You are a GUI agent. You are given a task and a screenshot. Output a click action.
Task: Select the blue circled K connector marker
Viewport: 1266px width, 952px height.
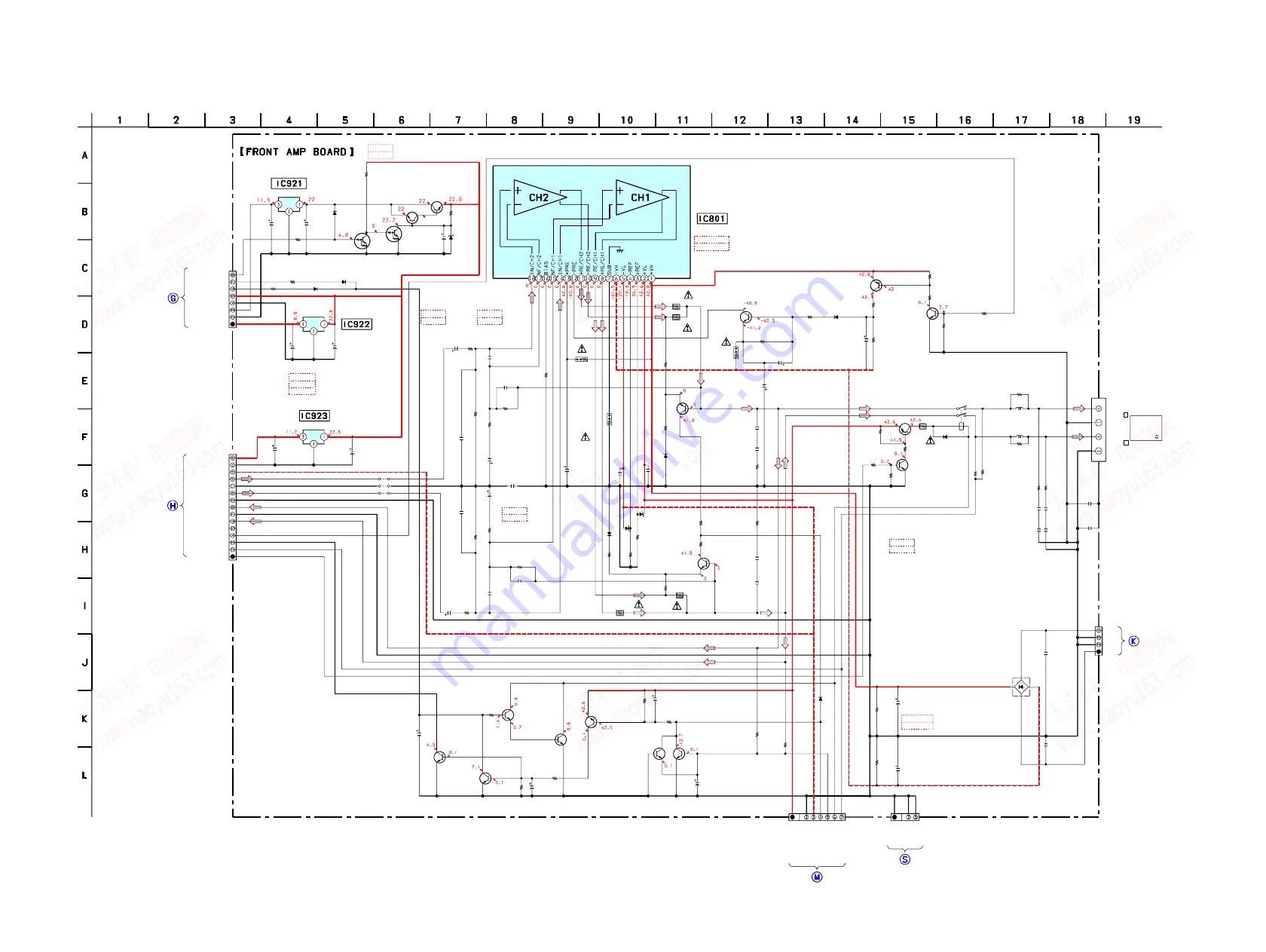(x=1133, y=641)
